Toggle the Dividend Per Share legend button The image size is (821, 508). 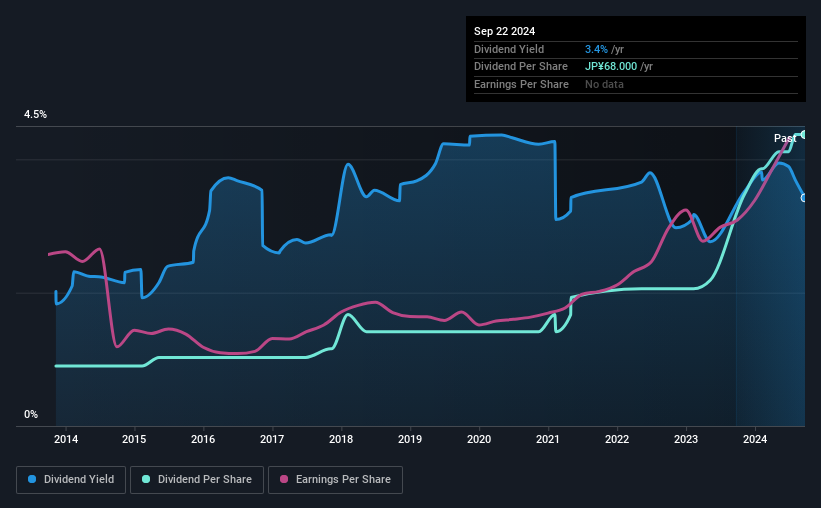[197, 480]
